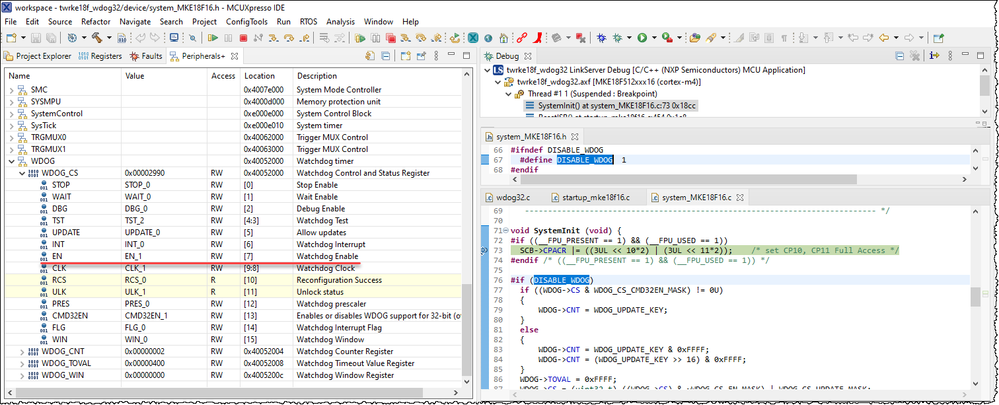Open the ConfigTools menu
The image size is (999, 405).
(247, 21)
